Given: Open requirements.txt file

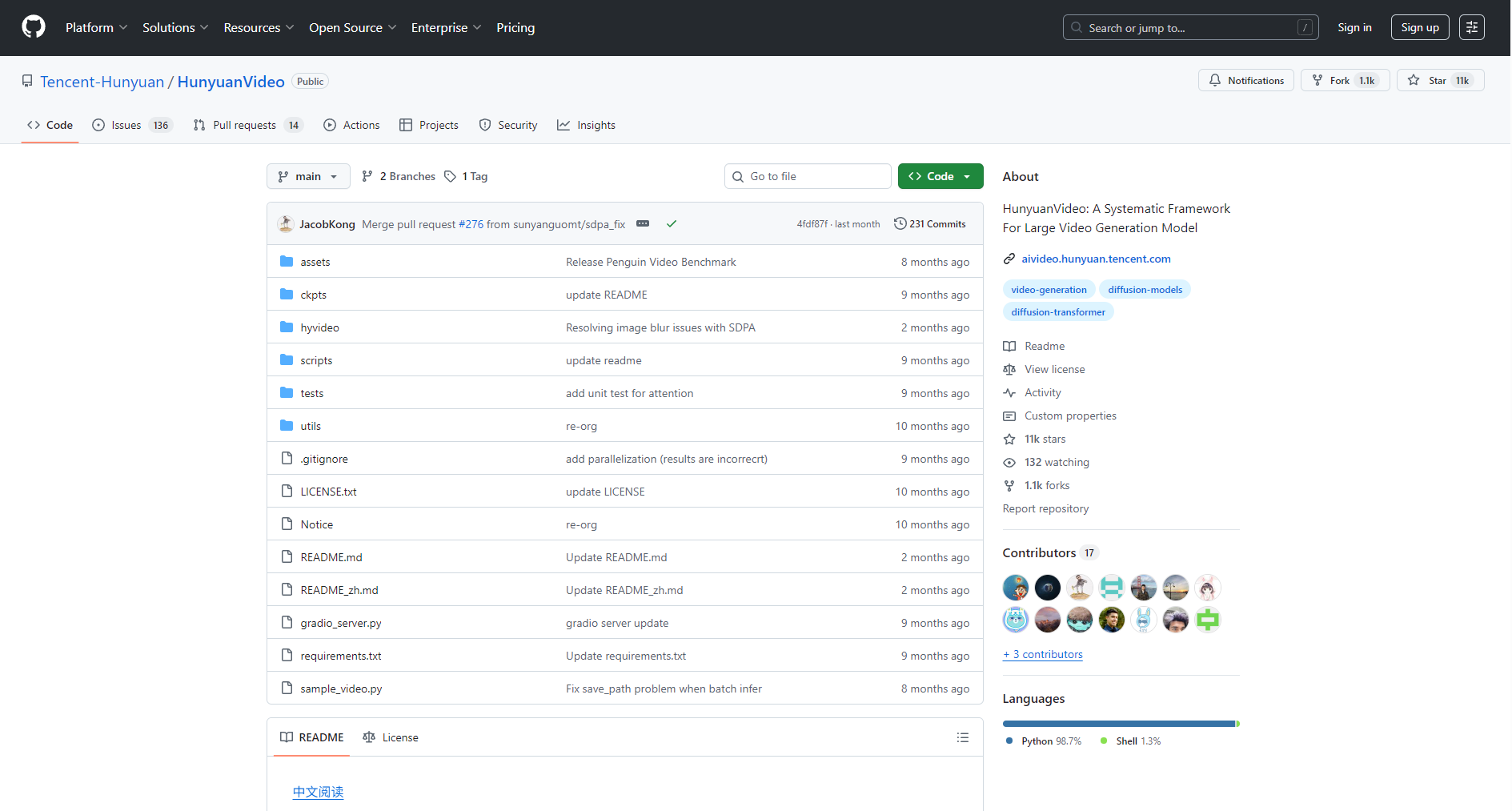Looking at the screenshot, I should point(341,656).
